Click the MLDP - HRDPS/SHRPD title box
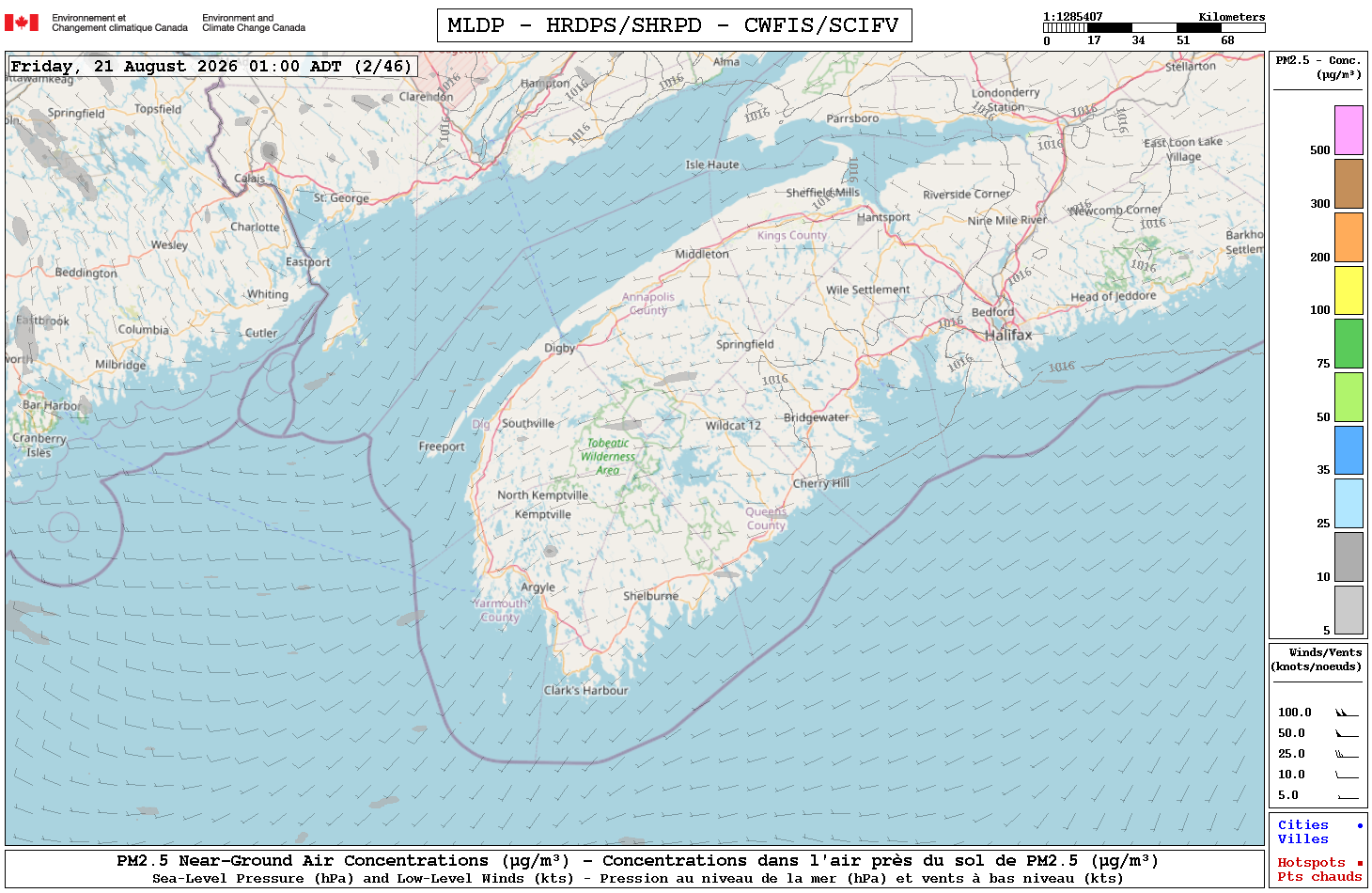 click(x=674, y=25)
